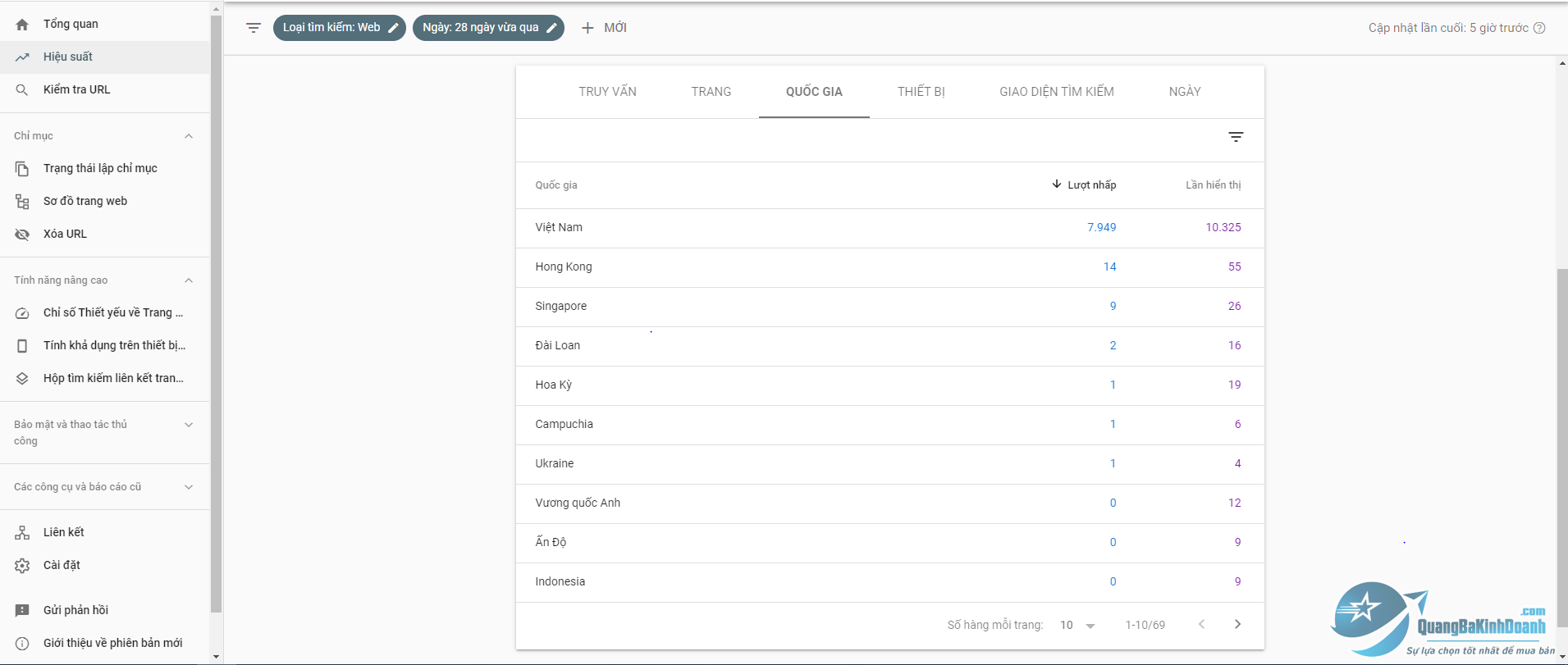
Task: Select Hong Kong row
Action: (889, 267)
